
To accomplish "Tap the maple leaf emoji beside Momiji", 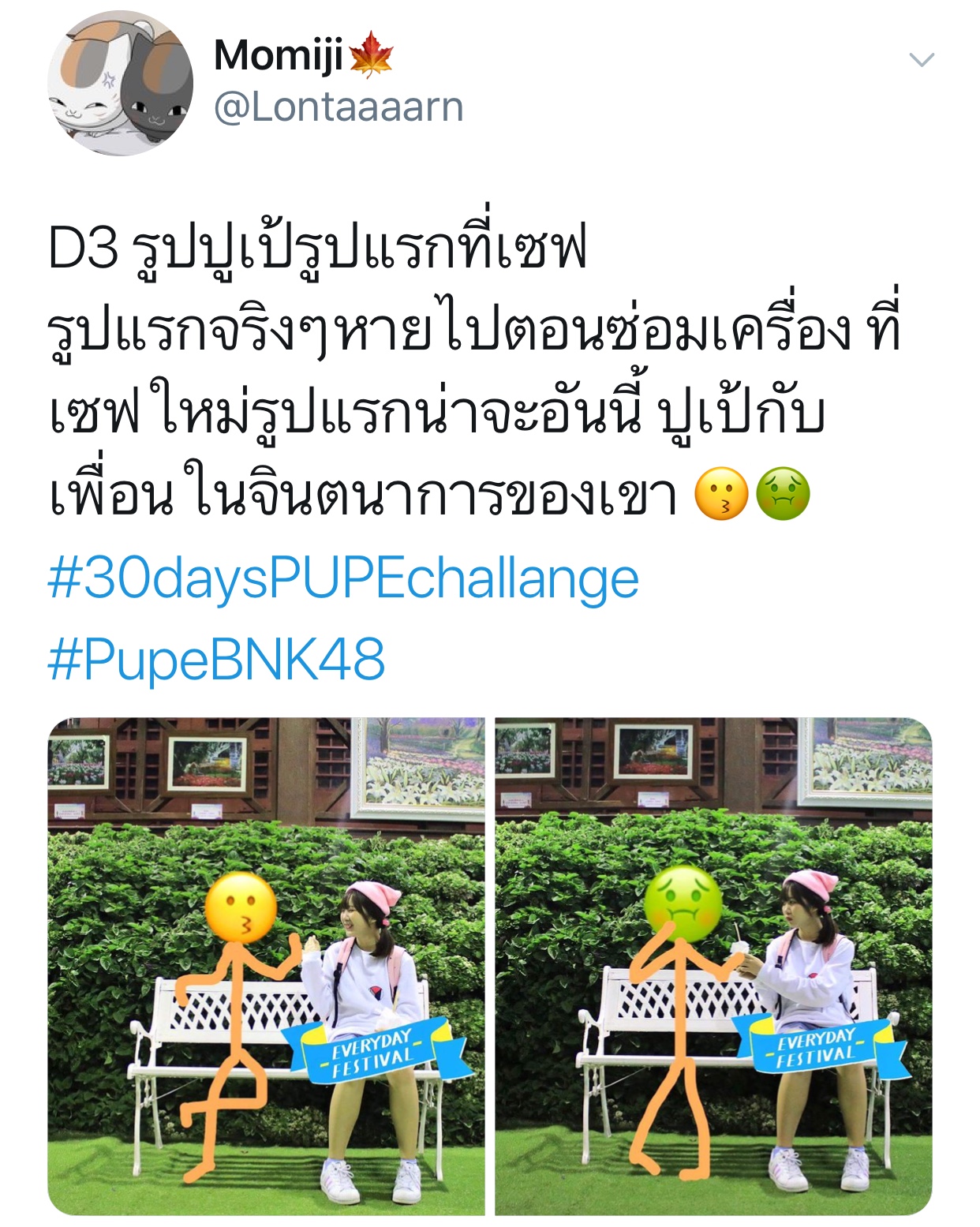I will click(x=370, y=55).
